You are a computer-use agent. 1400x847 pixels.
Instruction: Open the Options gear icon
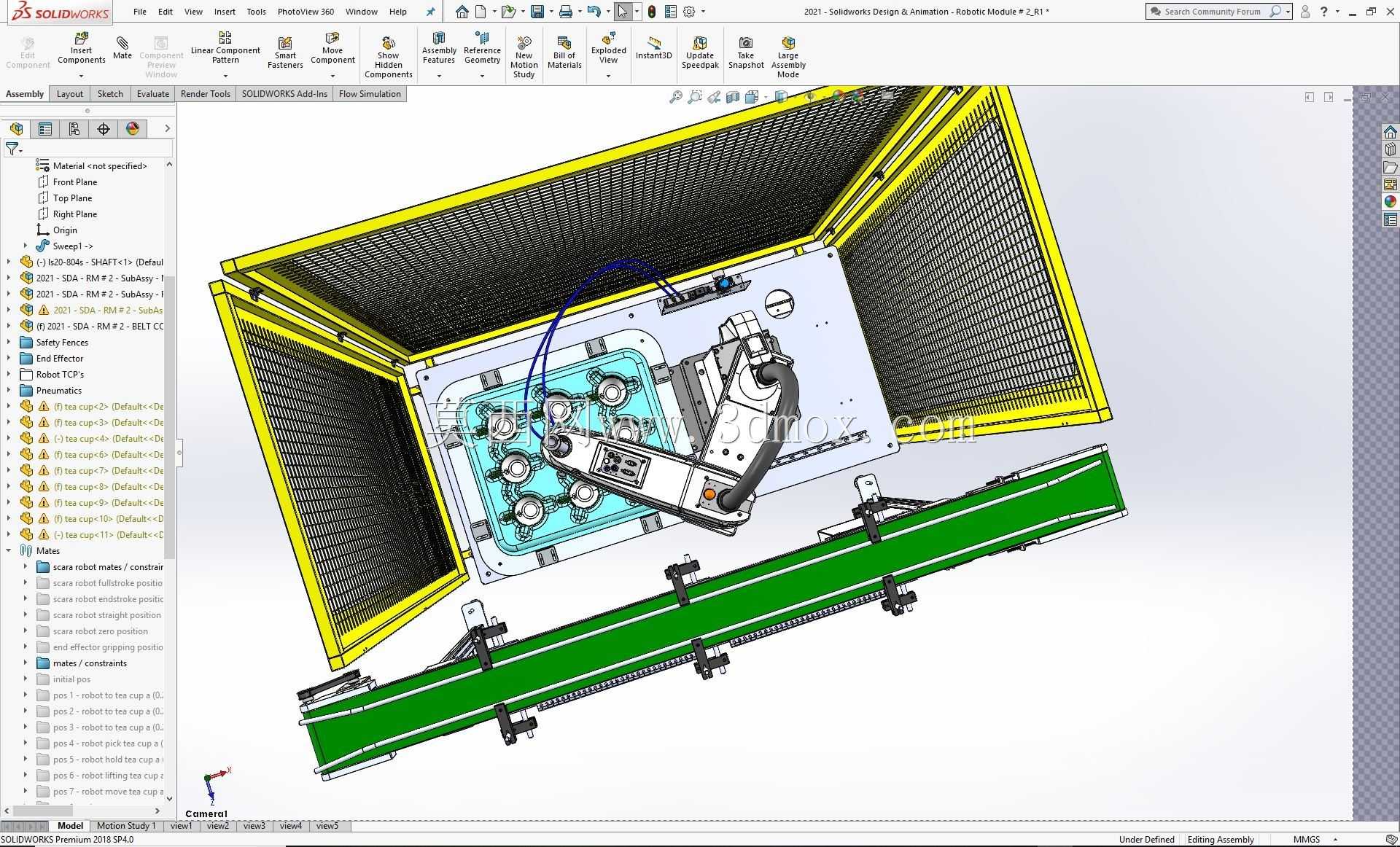[689, 12]
